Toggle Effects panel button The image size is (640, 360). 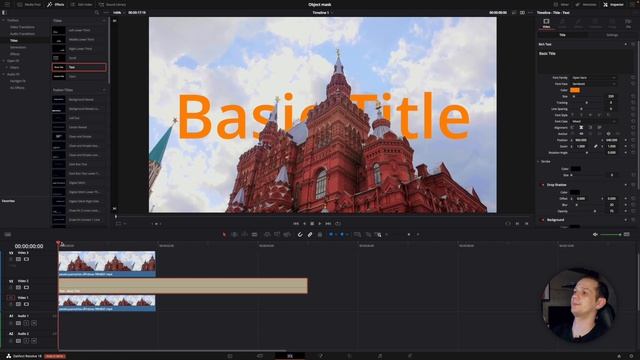coord(56,4)
